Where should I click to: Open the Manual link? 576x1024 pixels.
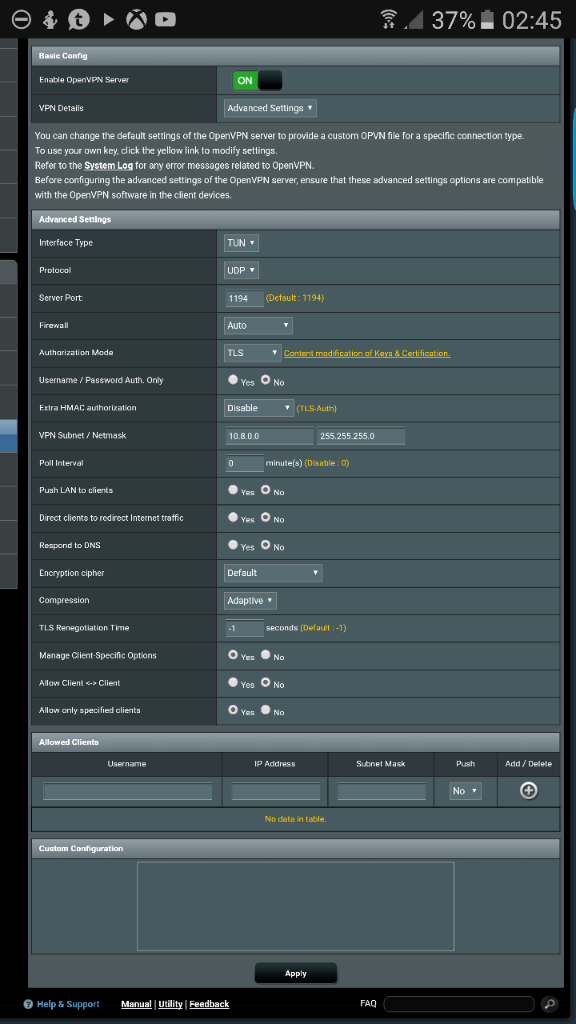pos(136,1004)
